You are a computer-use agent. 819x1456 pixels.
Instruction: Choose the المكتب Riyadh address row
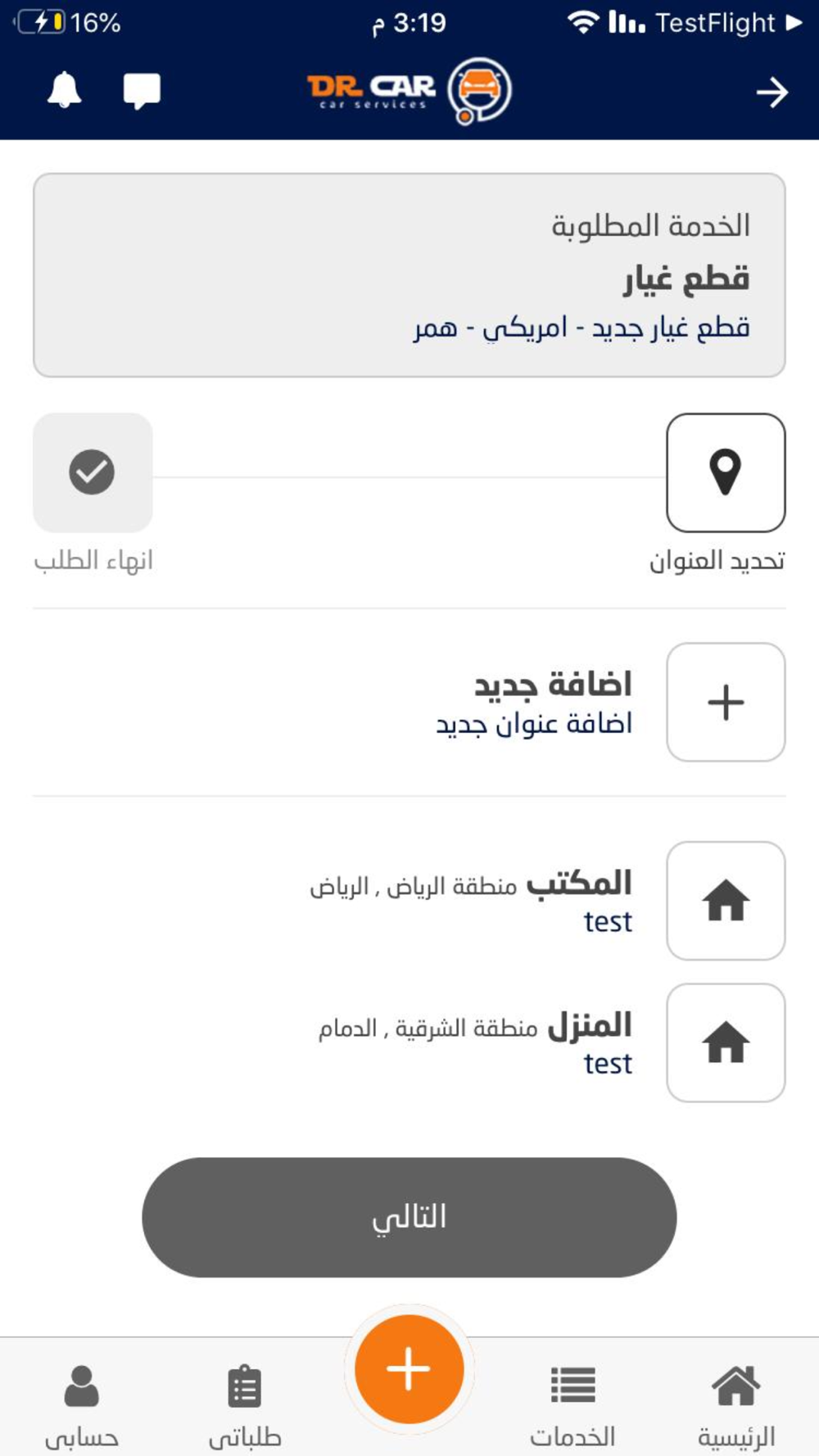coord(409,901)
